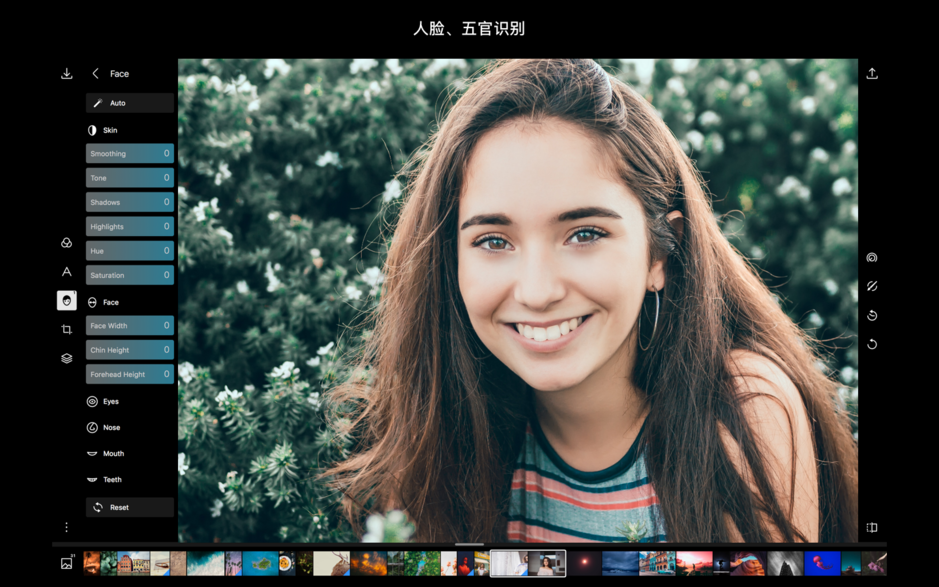The image size is (939, 587).
Task: Open the Crop tool in the left sidebar
Action: pos(66,330)
